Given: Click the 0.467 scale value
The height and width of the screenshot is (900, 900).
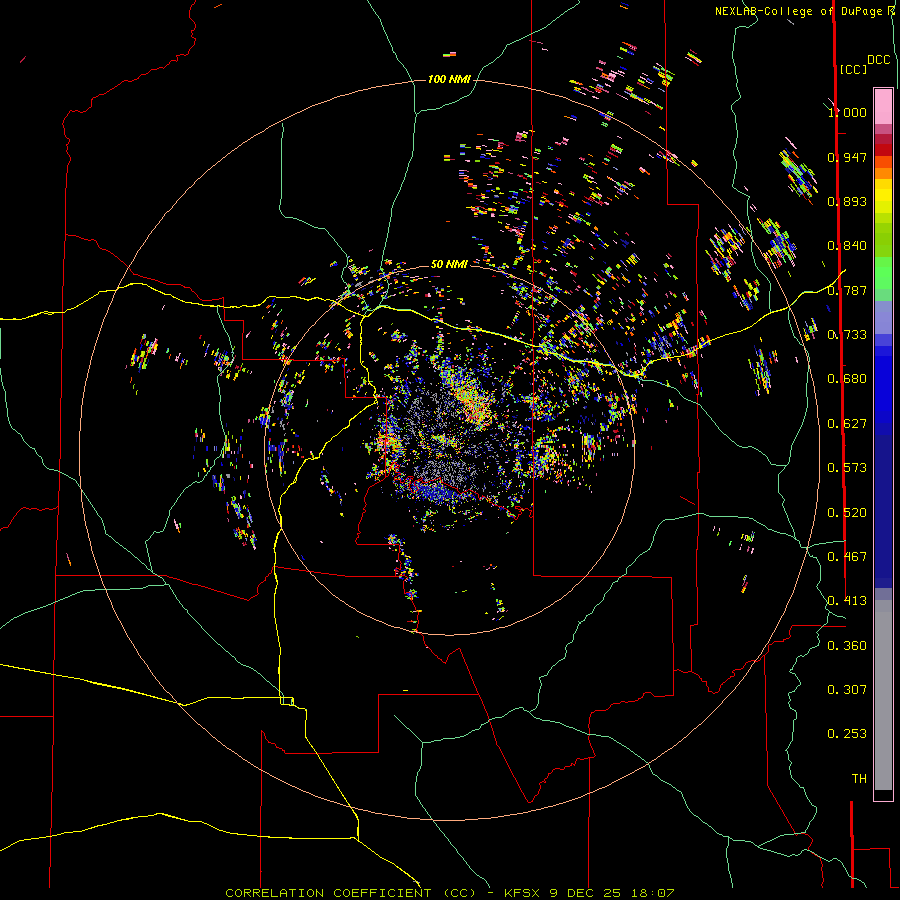Looking at the screenshot, I should 847,557.
